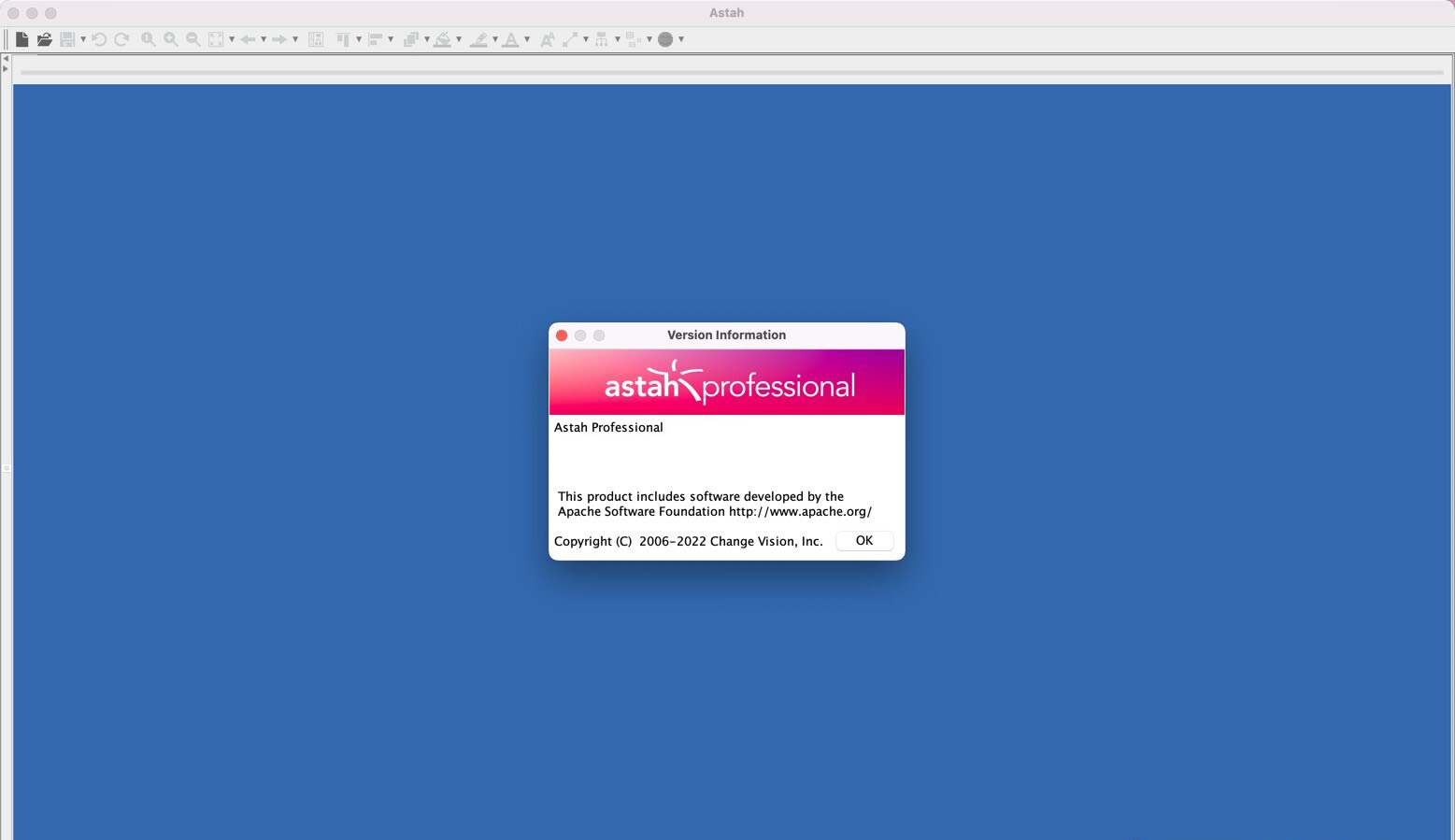
Task: Click the Forward right-arrow icon
Action: coord(279,39)
